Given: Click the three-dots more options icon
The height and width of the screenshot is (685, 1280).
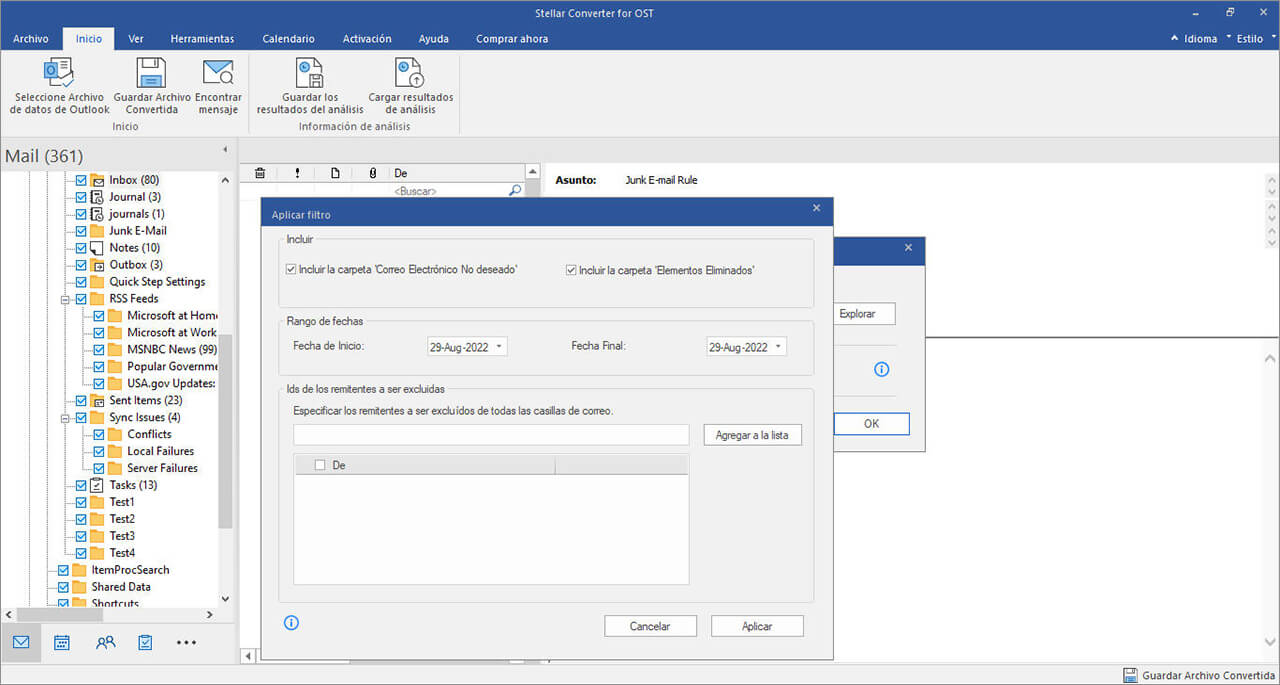Looking at the screenshot, I should pos(187,643).
